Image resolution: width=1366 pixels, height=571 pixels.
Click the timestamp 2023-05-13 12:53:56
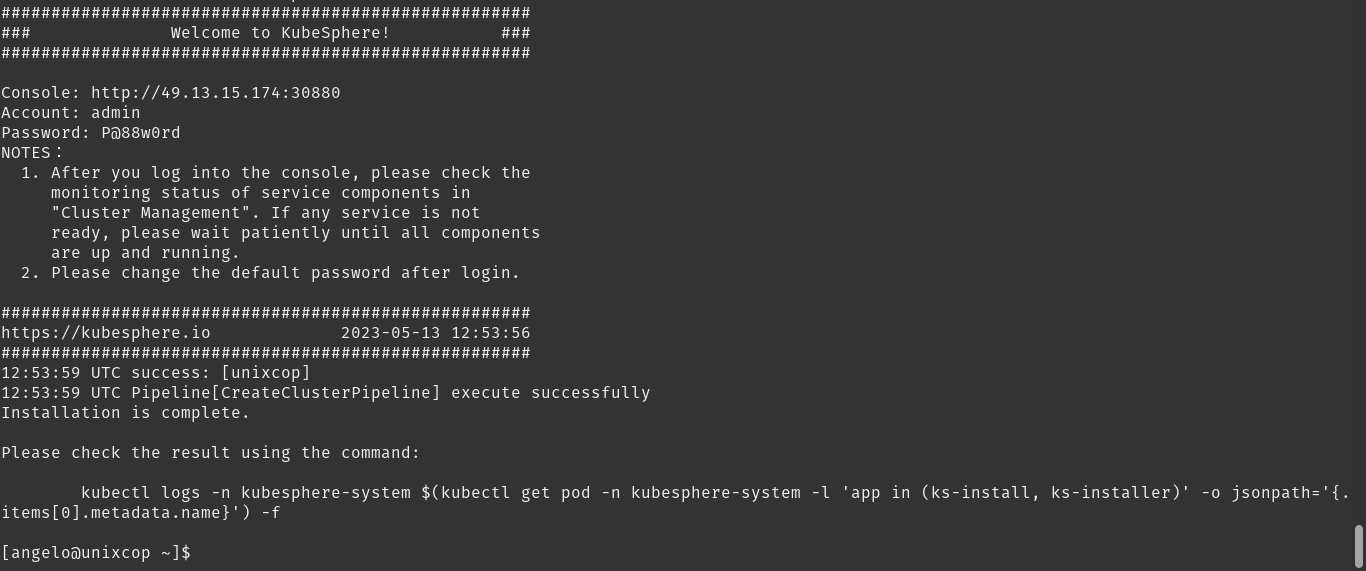436,333
